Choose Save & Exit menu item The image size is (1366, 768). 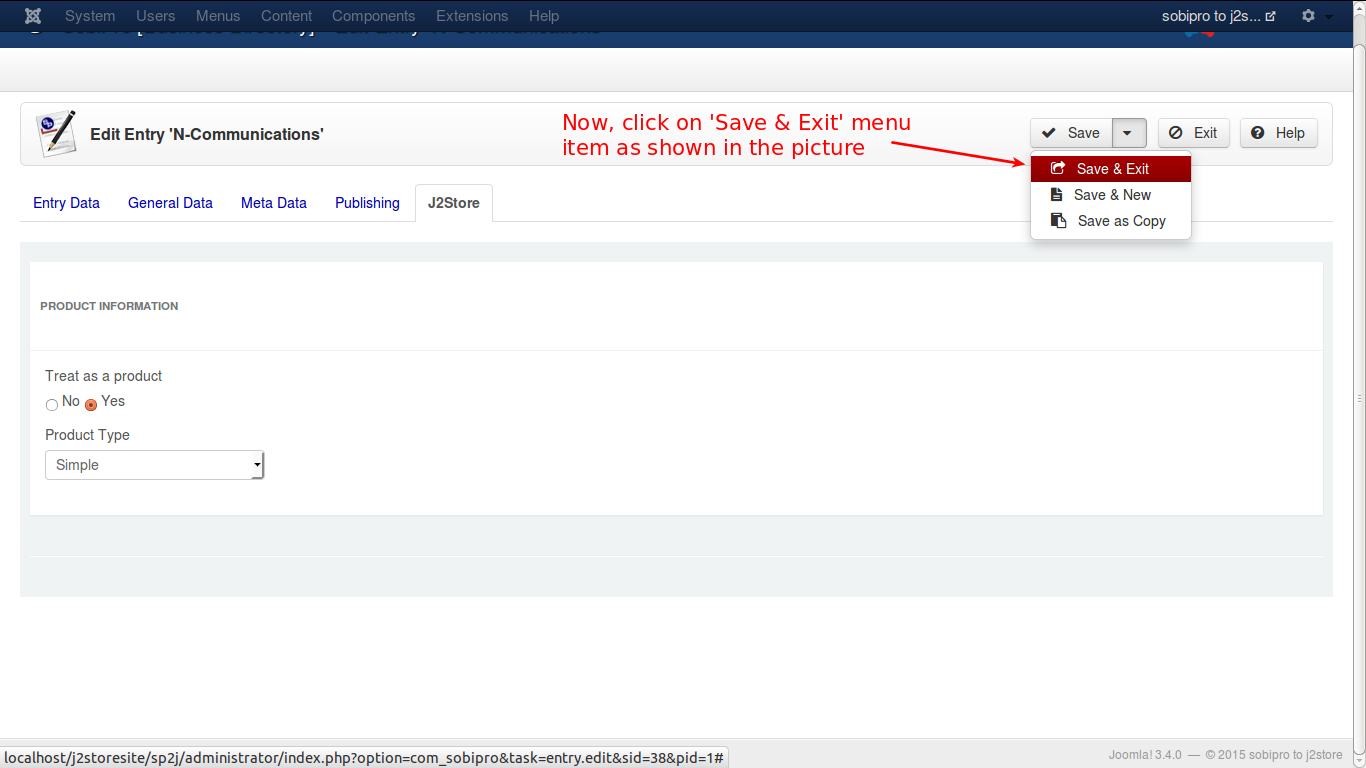point(1111,169)
